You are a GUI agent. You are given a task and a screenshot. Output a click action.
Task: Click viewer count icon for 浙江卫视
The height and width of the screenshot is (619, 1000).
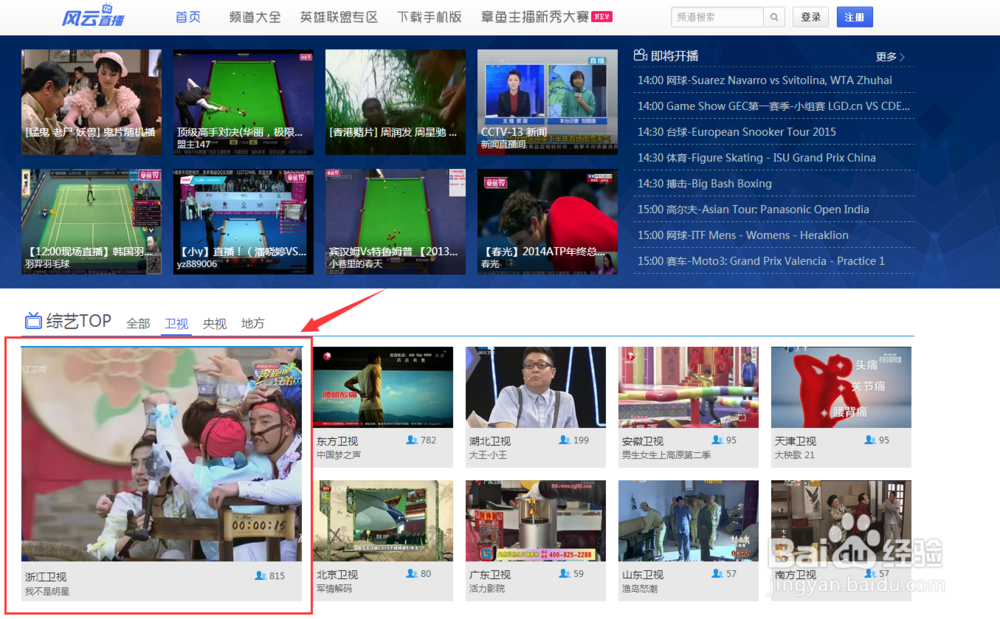click(260, 576)
